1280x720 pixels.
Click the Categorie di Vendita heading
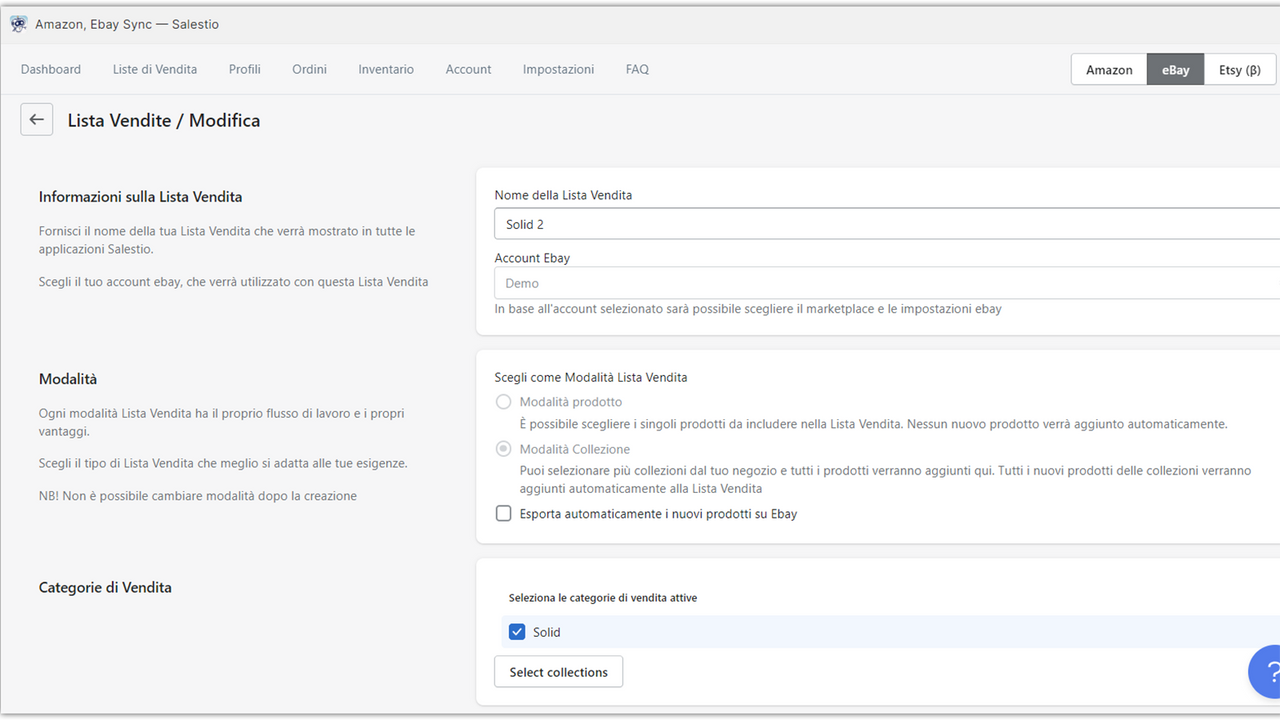pyautogui.click(x=105, y=587)
